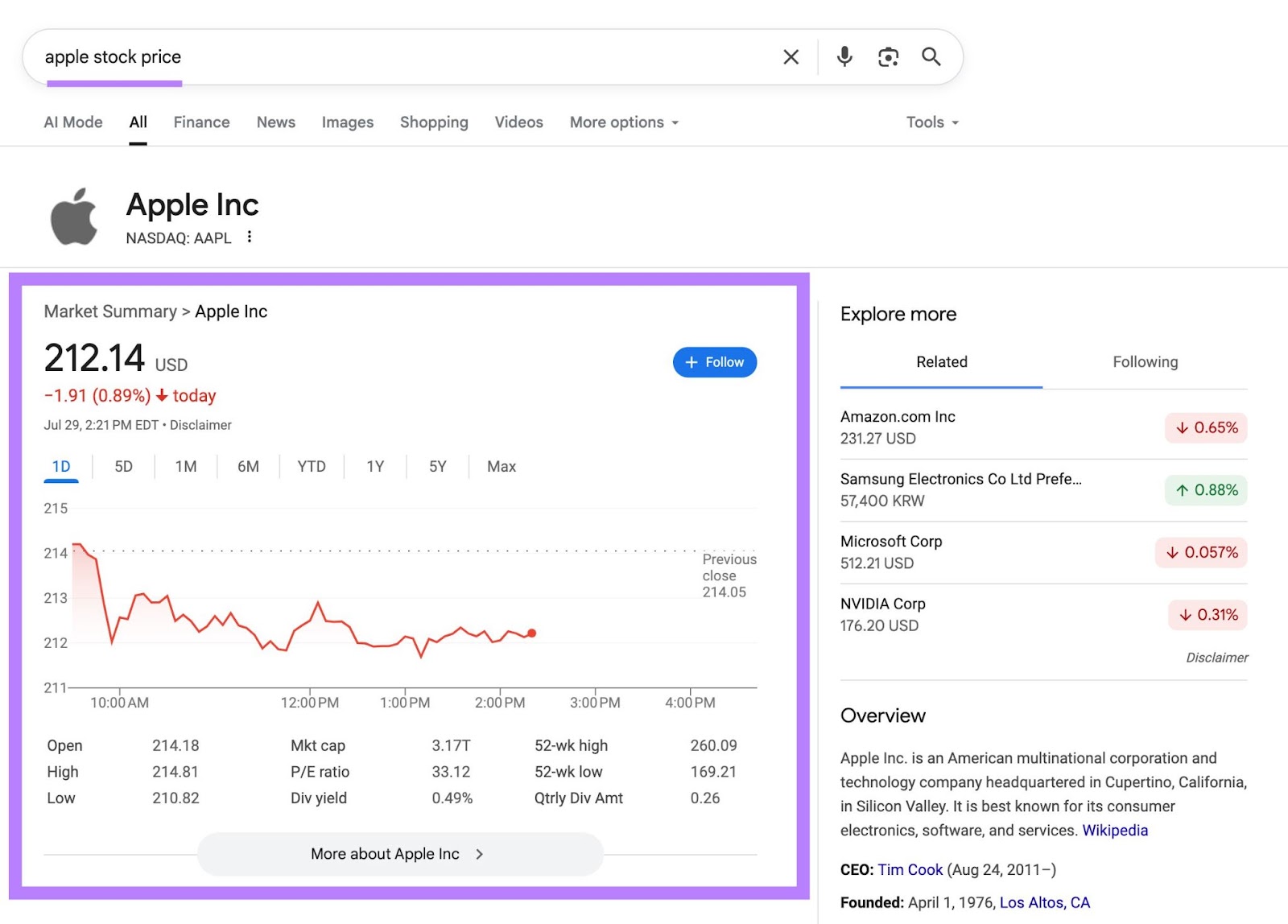Select the Max chart range
1288x924 pixels.
502,467
